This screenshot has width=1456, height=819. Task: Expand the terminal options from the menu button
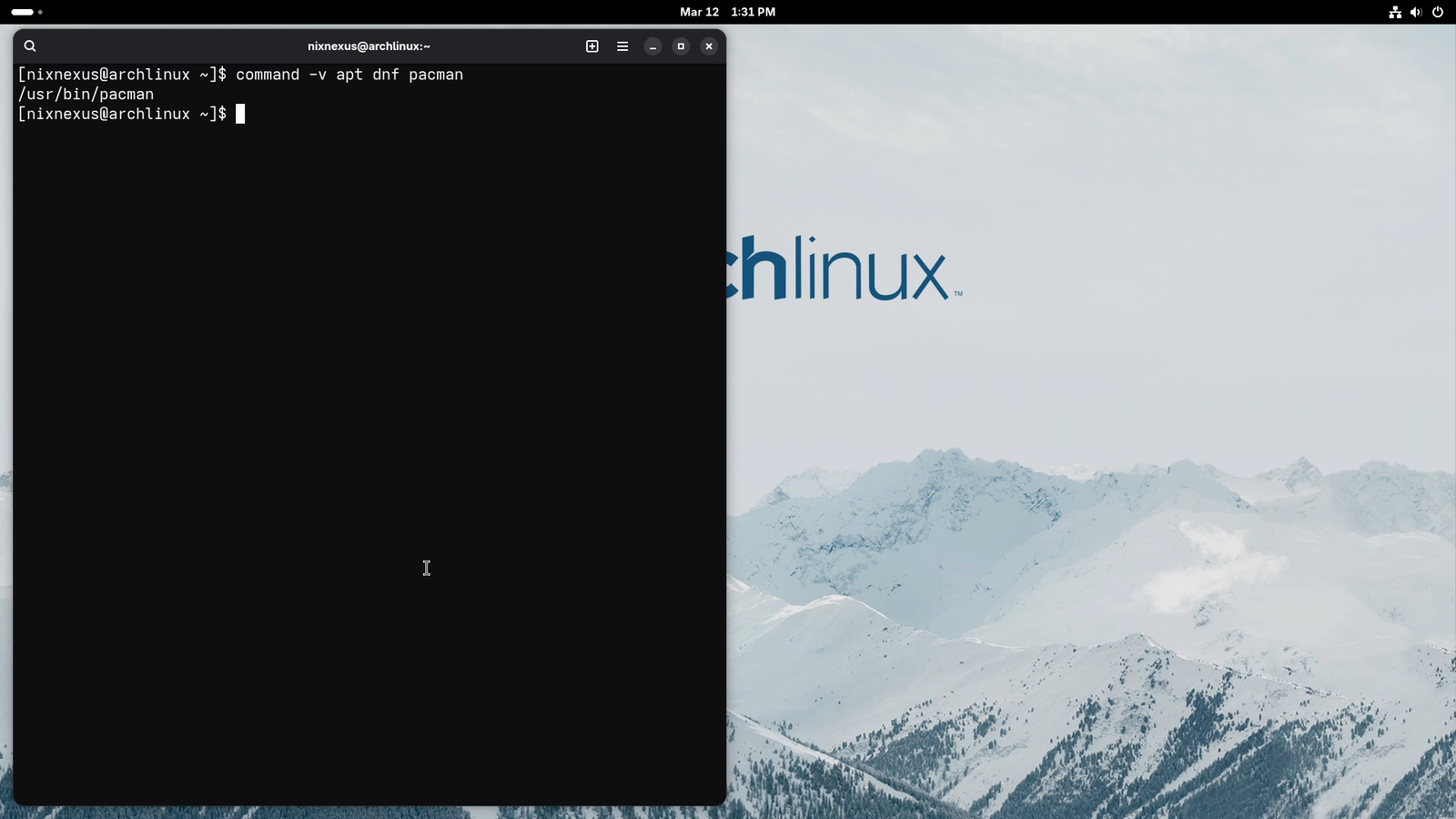[x=622, y=45]
